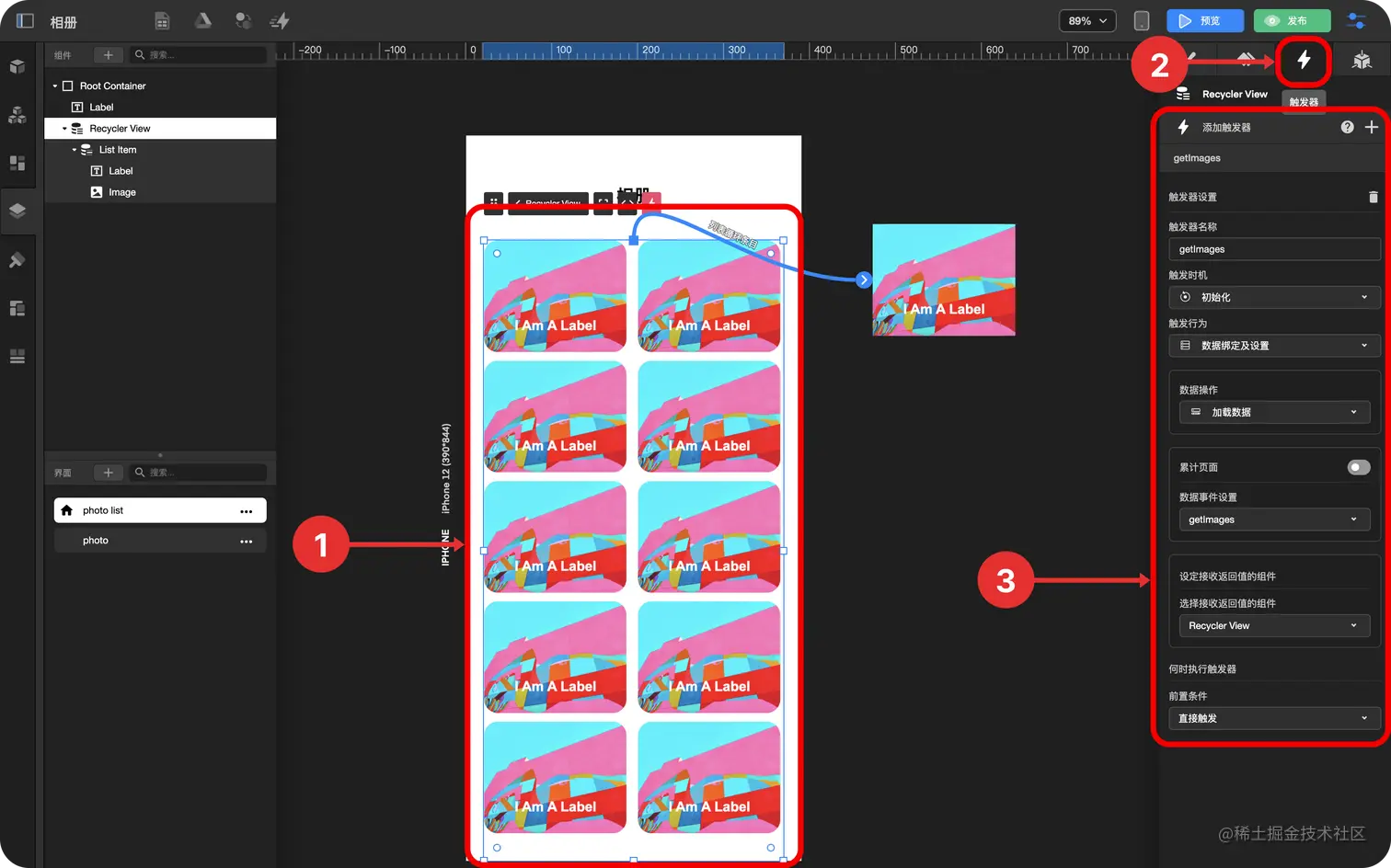Click the green 发布 publish button

1292,20
